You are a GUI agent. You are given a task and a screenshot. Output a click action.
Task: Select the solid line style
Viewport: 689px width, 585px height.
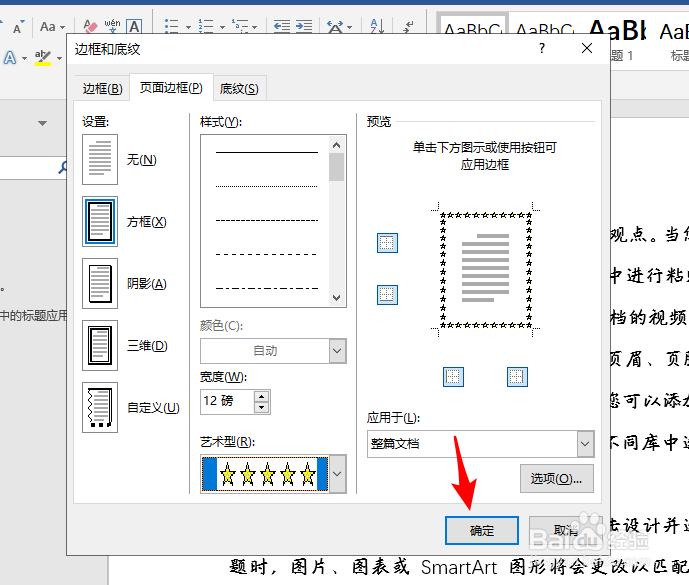point(266,152)
